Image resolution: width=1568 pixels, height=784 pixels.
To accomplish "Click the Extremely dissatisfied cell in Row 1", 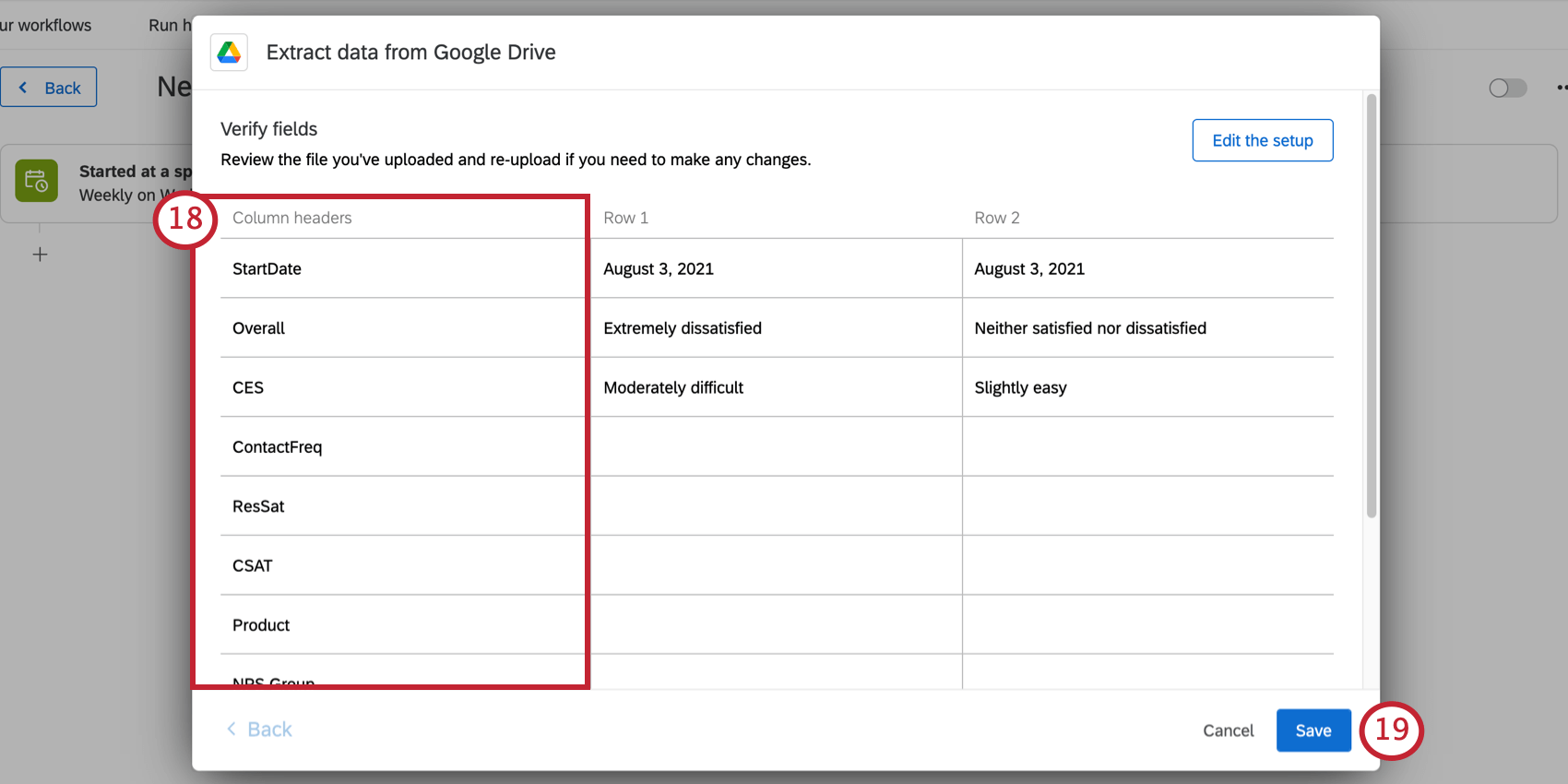I will (777, 327).
